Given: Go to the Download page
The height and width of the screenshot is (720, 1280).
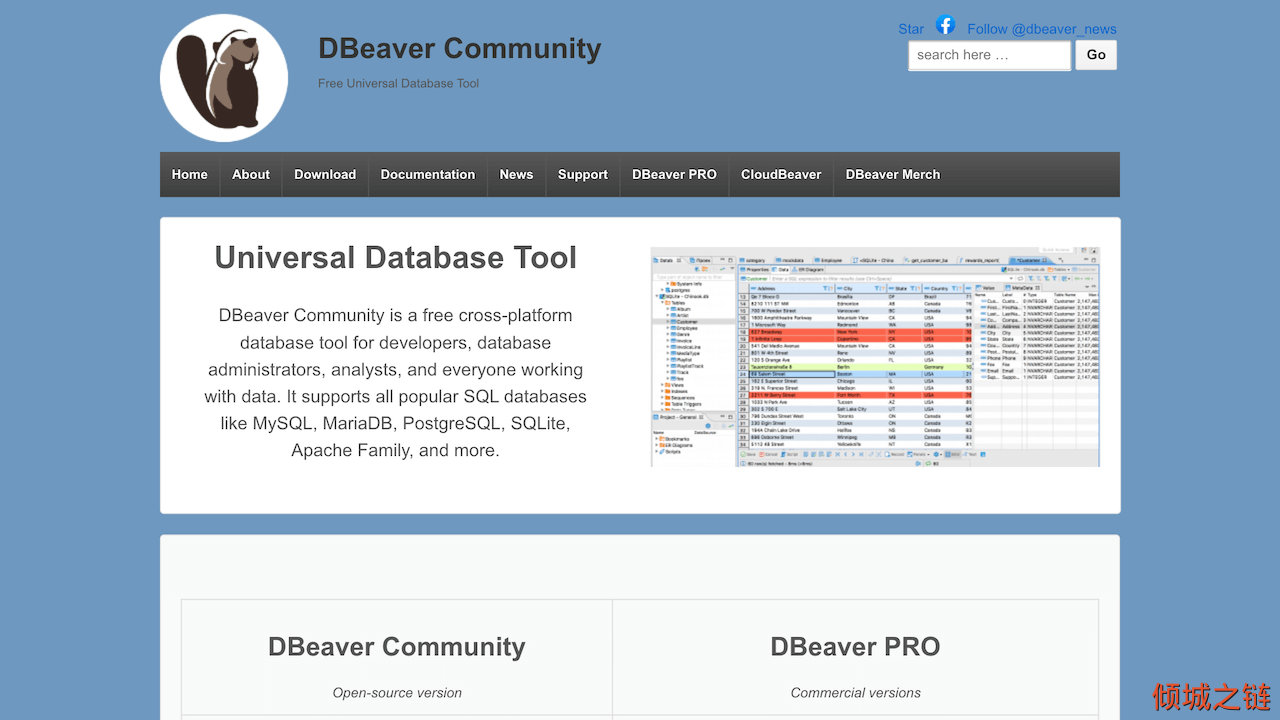Looking at the screenshot, I should (x=325, y=174).
